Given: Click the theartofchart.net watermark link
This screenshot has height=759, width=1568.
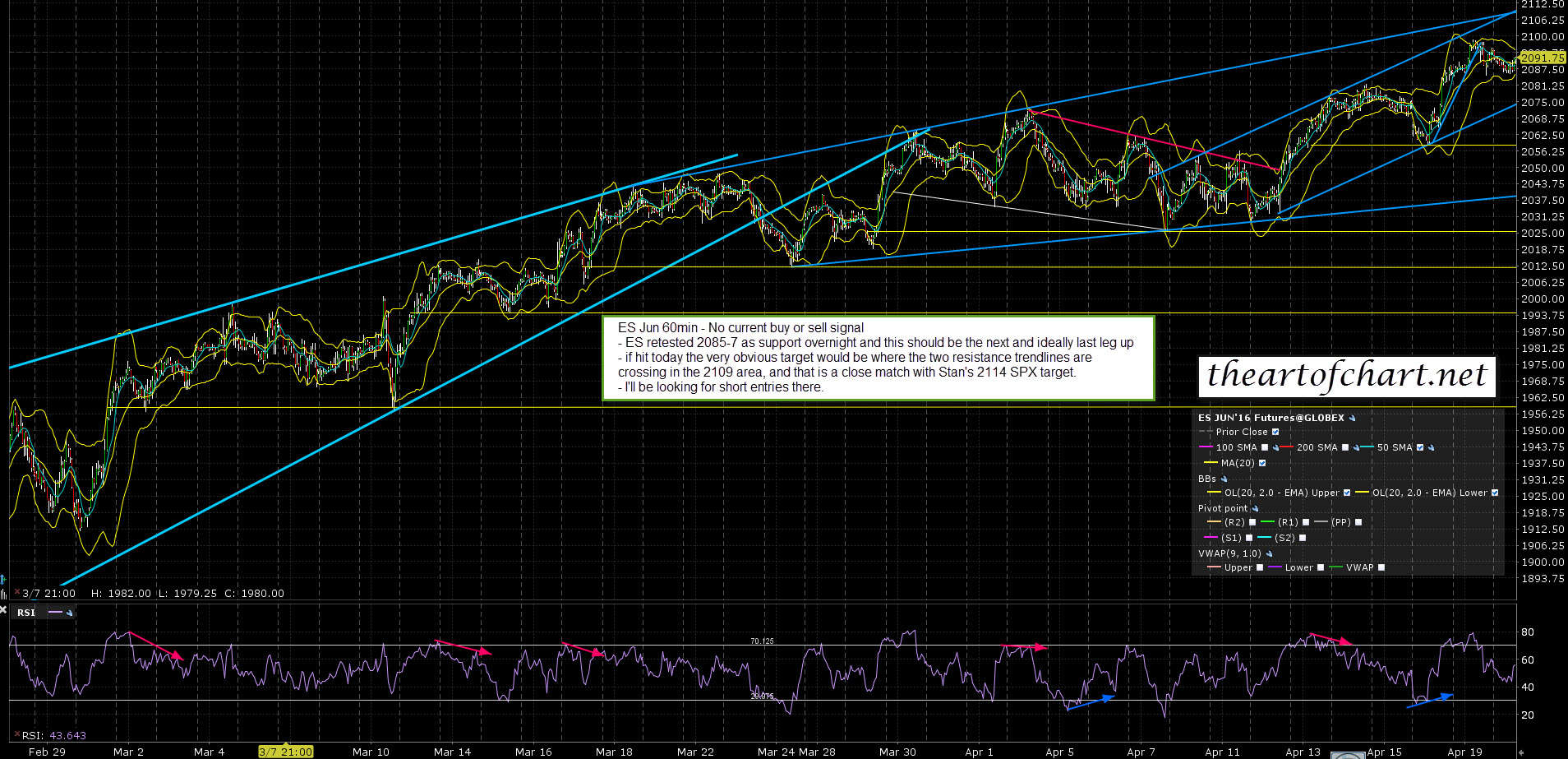Looking at the screenshot, I should 1346,375.
